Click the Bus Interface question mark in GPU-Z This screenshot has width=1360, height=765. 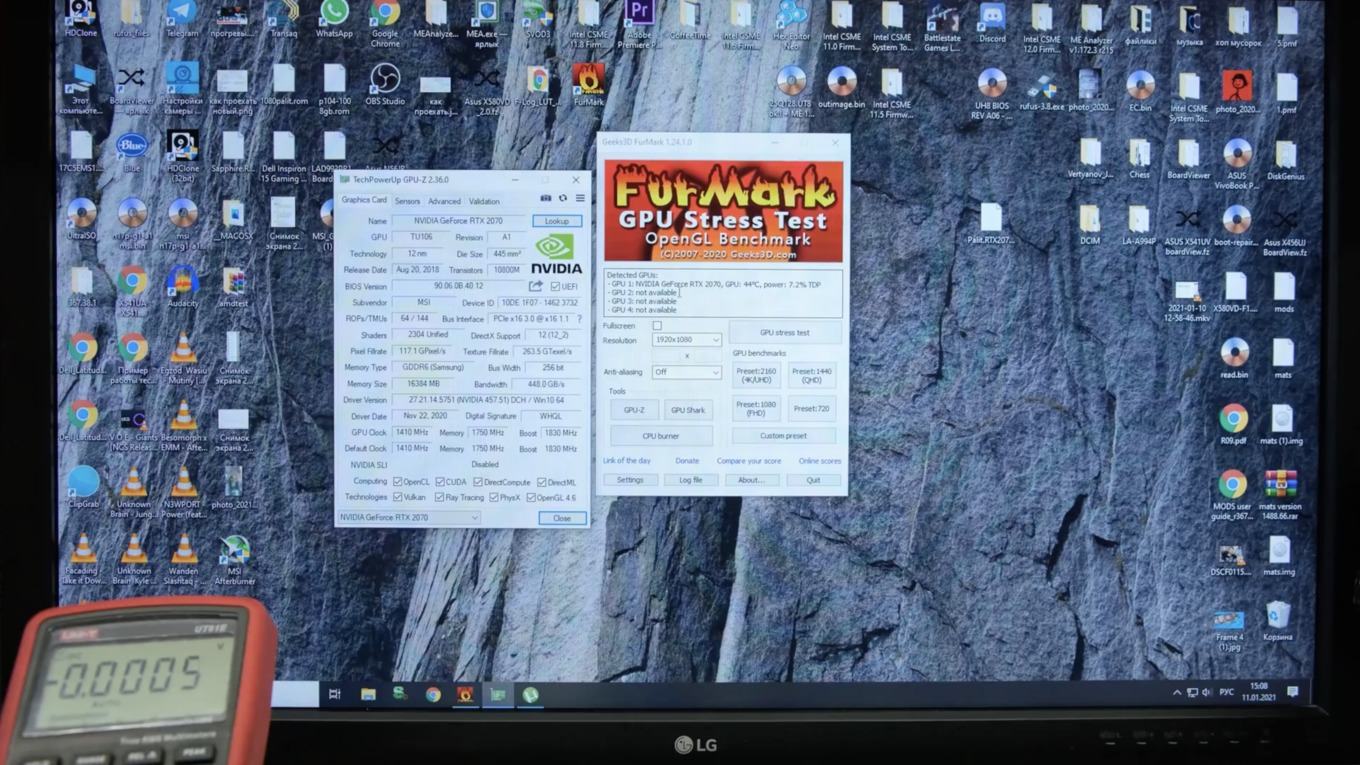tap(579, 319)
